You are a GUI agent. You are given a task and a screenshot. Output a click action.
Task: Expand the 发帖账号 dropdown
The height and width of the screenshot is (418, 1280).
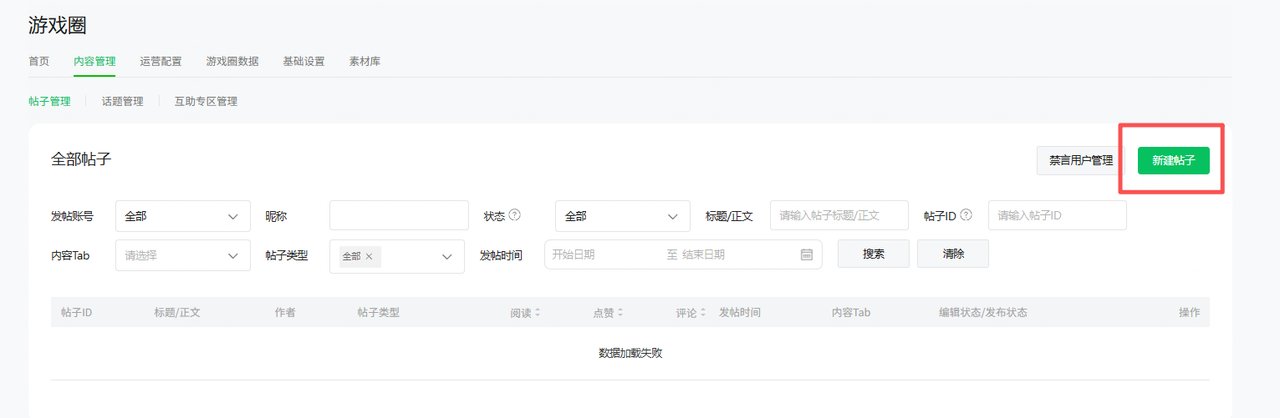(183, 215)
